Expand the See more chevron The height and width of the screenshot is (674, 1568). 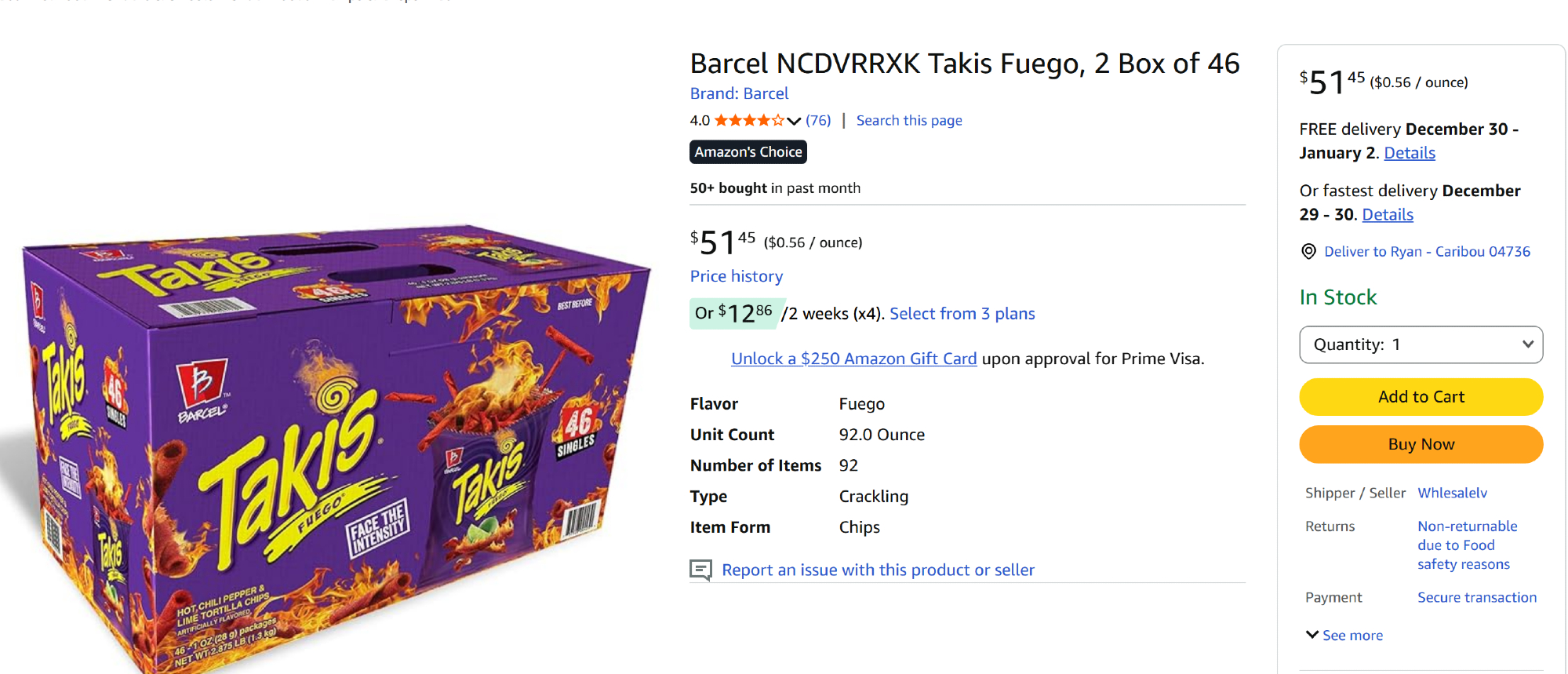point(1312,635)
